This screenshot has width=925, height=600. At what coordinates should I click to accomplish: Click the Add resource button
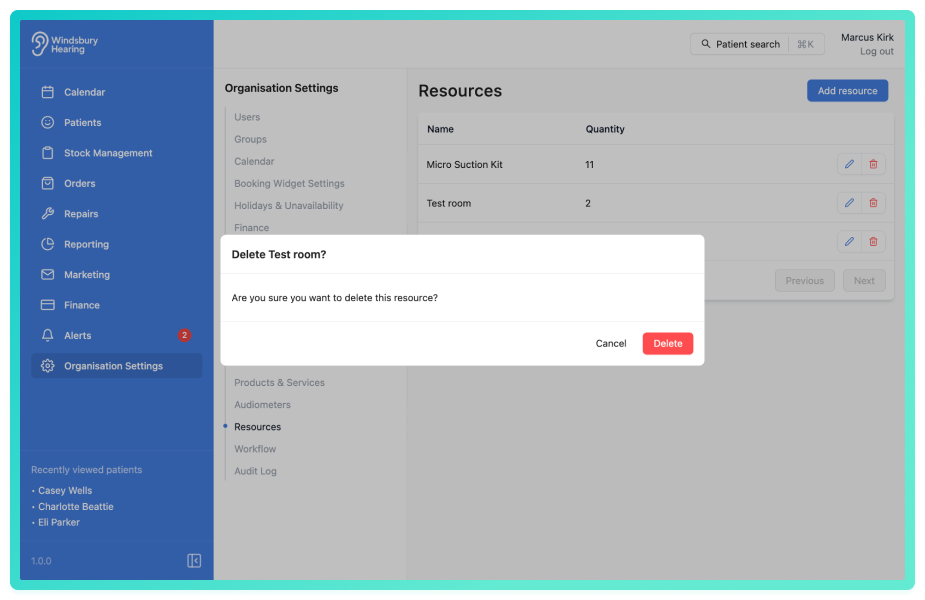[847, 91]
